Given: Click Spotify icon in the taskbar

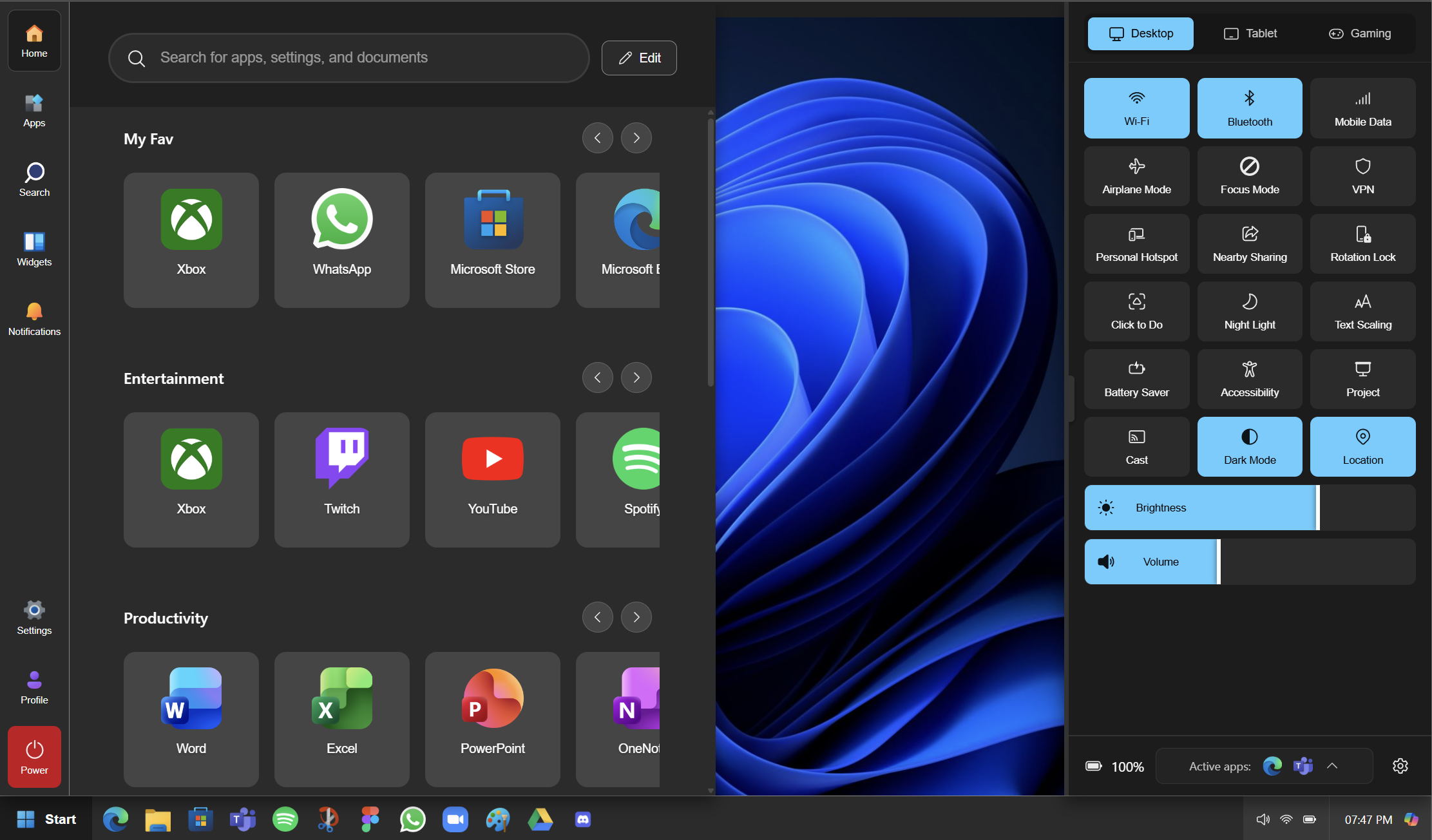Looking at the screenshot, I should [285, 819].
